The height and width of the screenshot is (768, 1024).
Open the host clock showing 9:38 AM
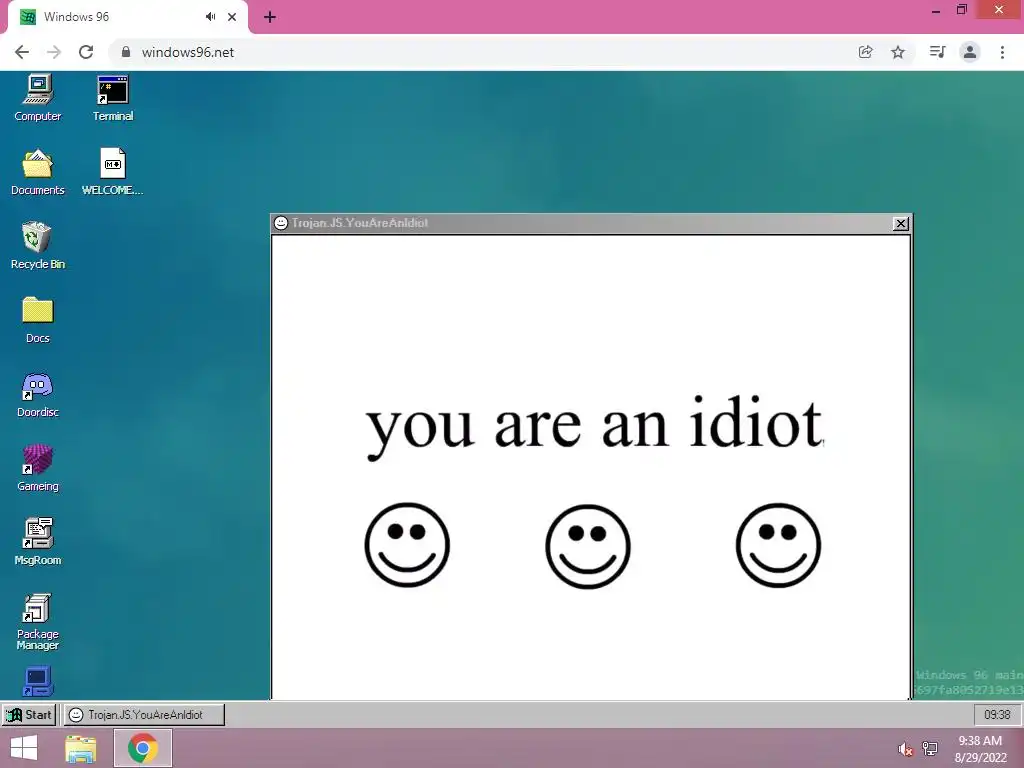pyautogui.click(x=980, y=749)
